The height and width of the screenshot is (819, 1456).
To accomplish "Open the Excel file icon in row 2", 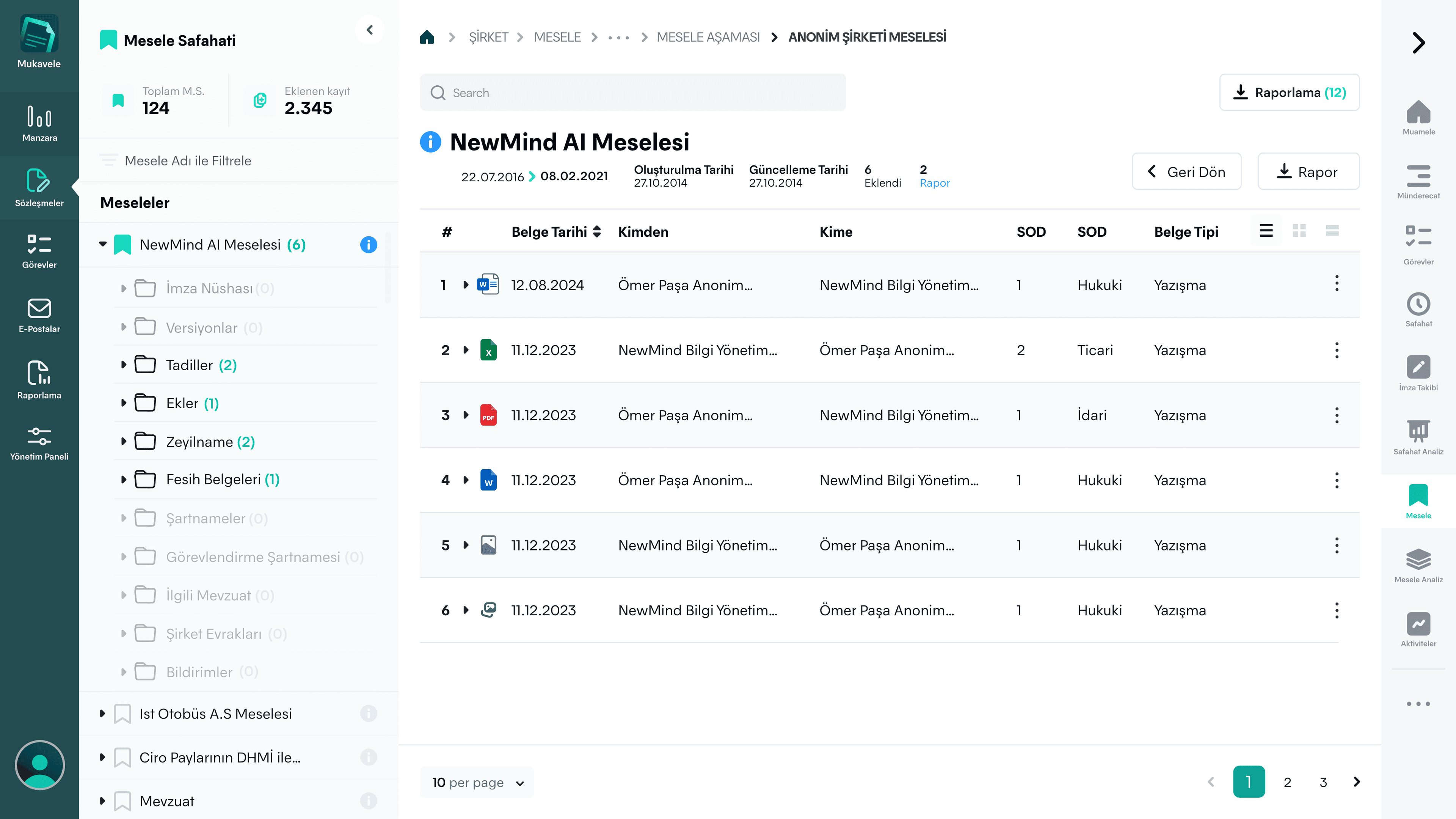I will [x=488, y=350].
